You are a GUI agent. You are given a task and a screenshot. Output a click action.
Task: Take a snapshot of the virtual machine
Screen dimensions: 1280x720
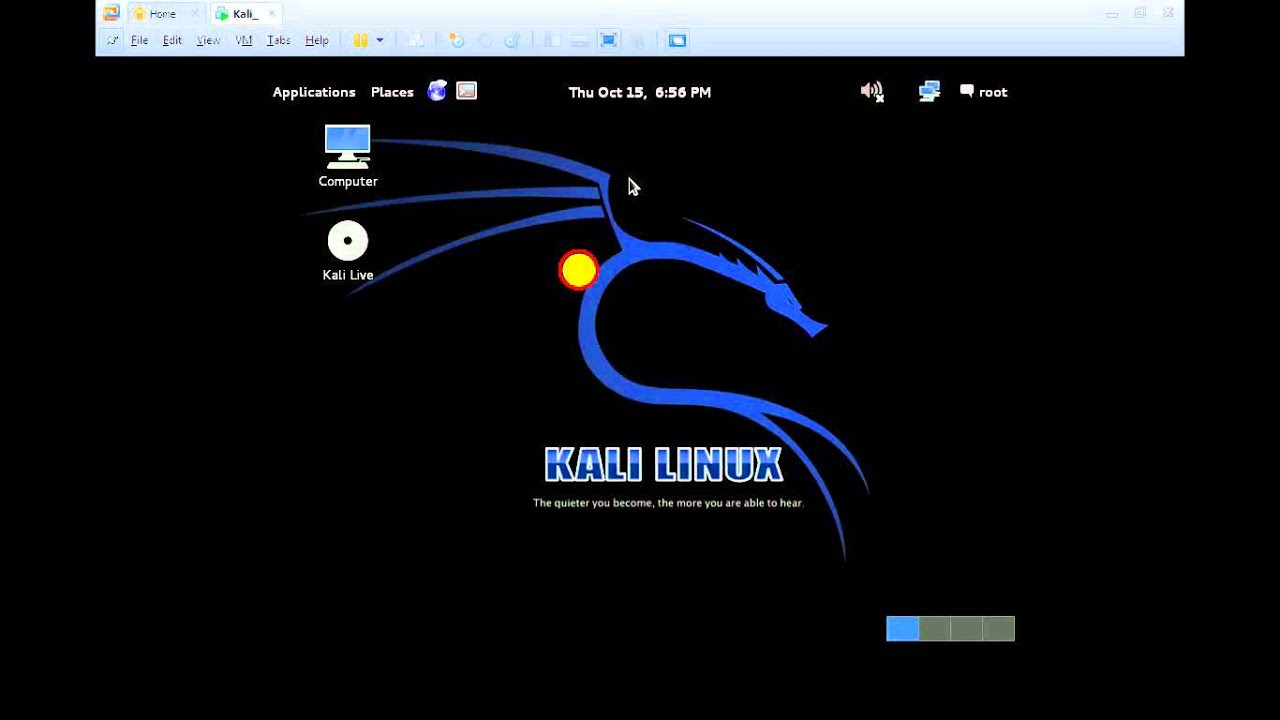[x=456, y=40]
